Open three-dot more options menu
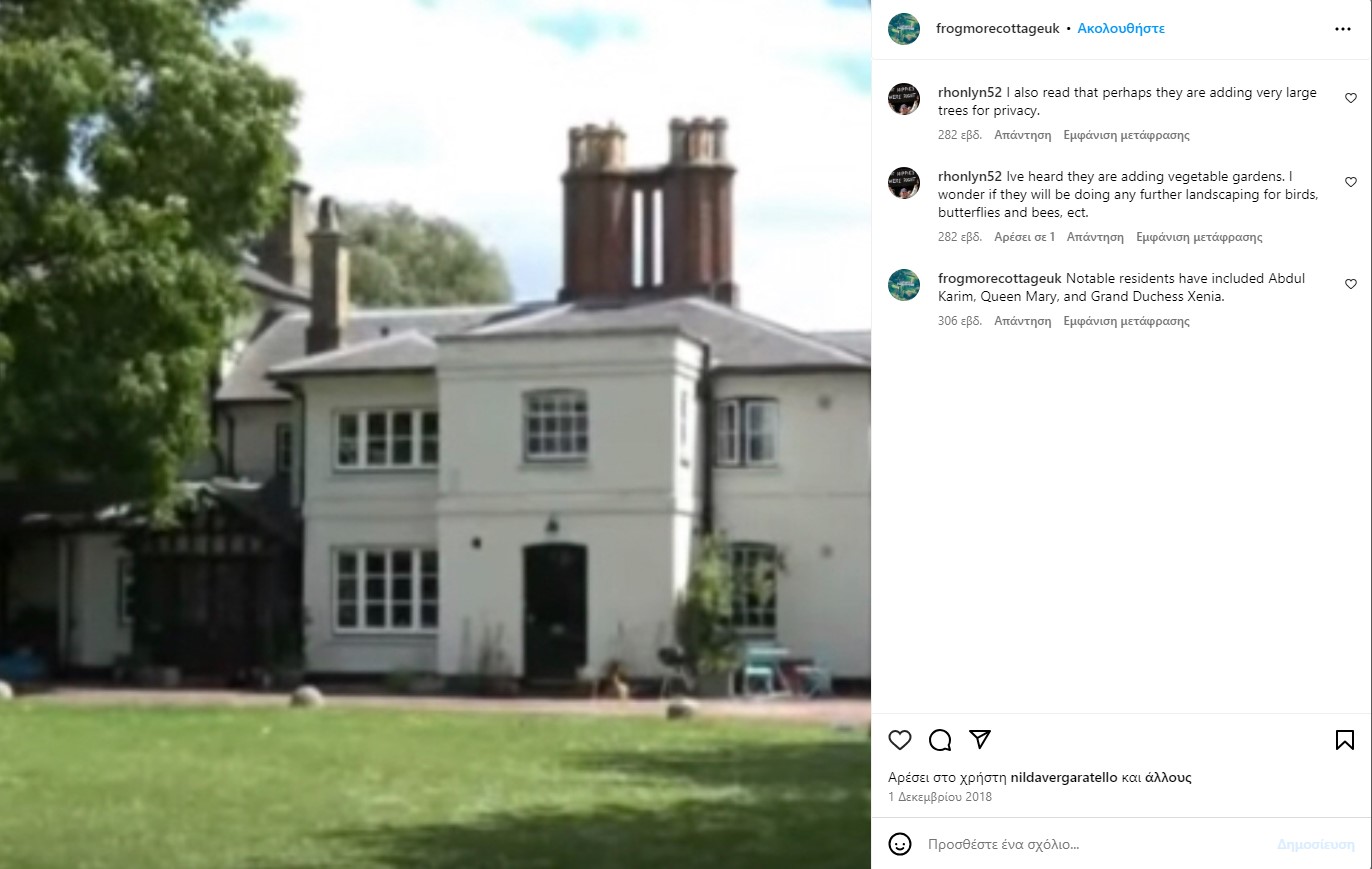Screen dimensions: 1372x869 pos(1343,29)
